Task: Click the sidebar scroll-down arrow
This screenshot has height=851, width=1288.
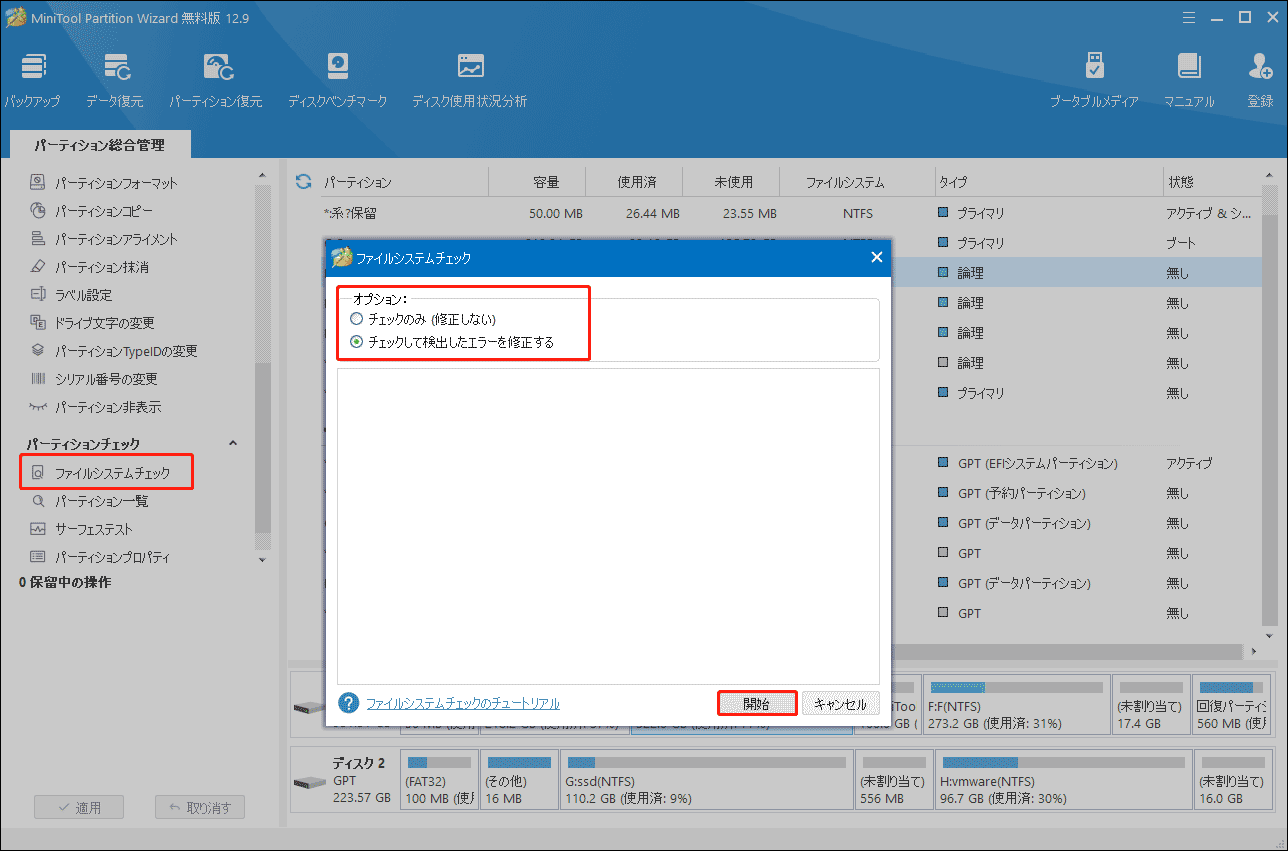Action: [262, 560]
